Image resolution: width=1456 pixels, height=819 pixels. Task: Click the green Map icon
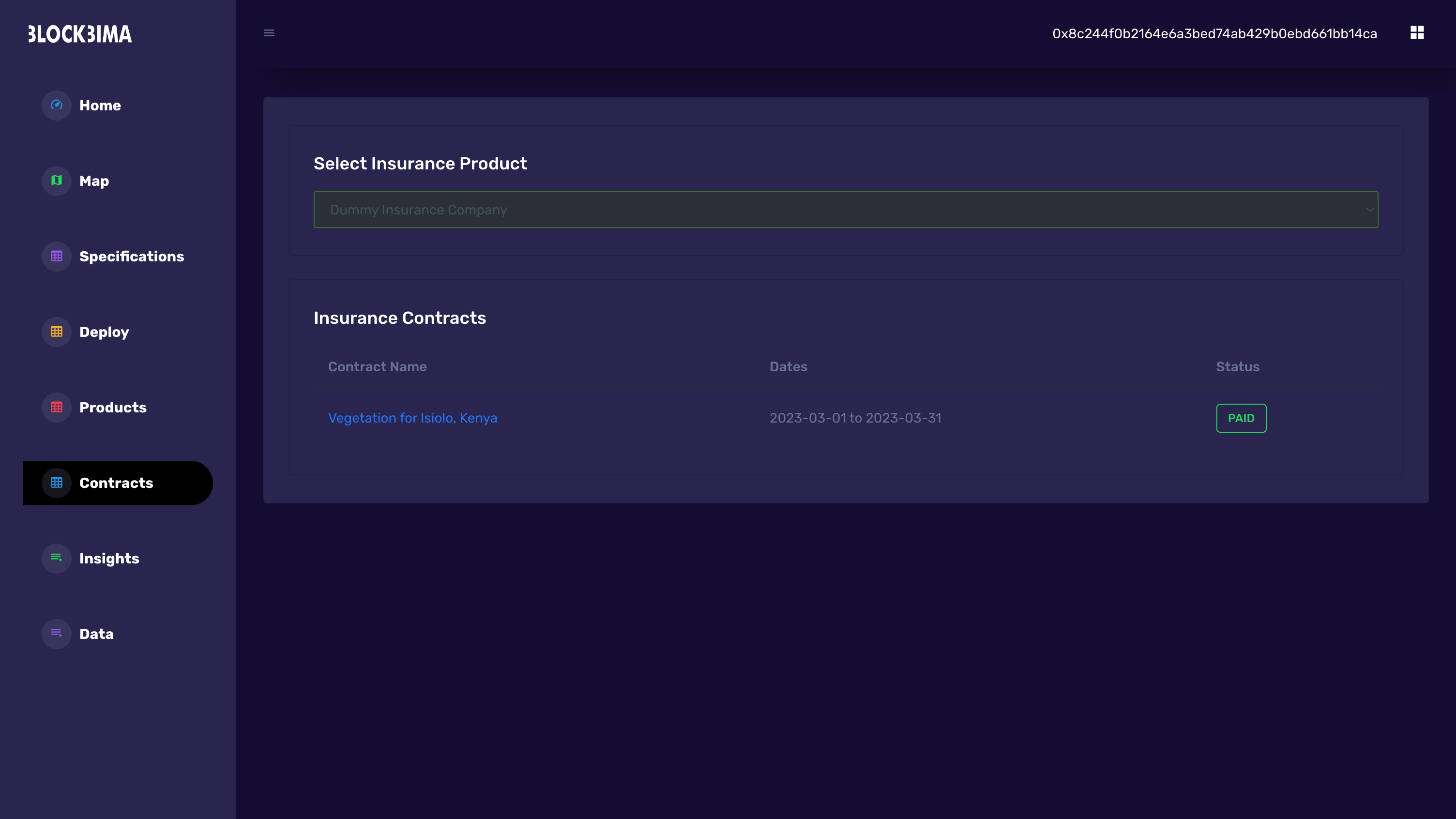(x=57, y=180)
